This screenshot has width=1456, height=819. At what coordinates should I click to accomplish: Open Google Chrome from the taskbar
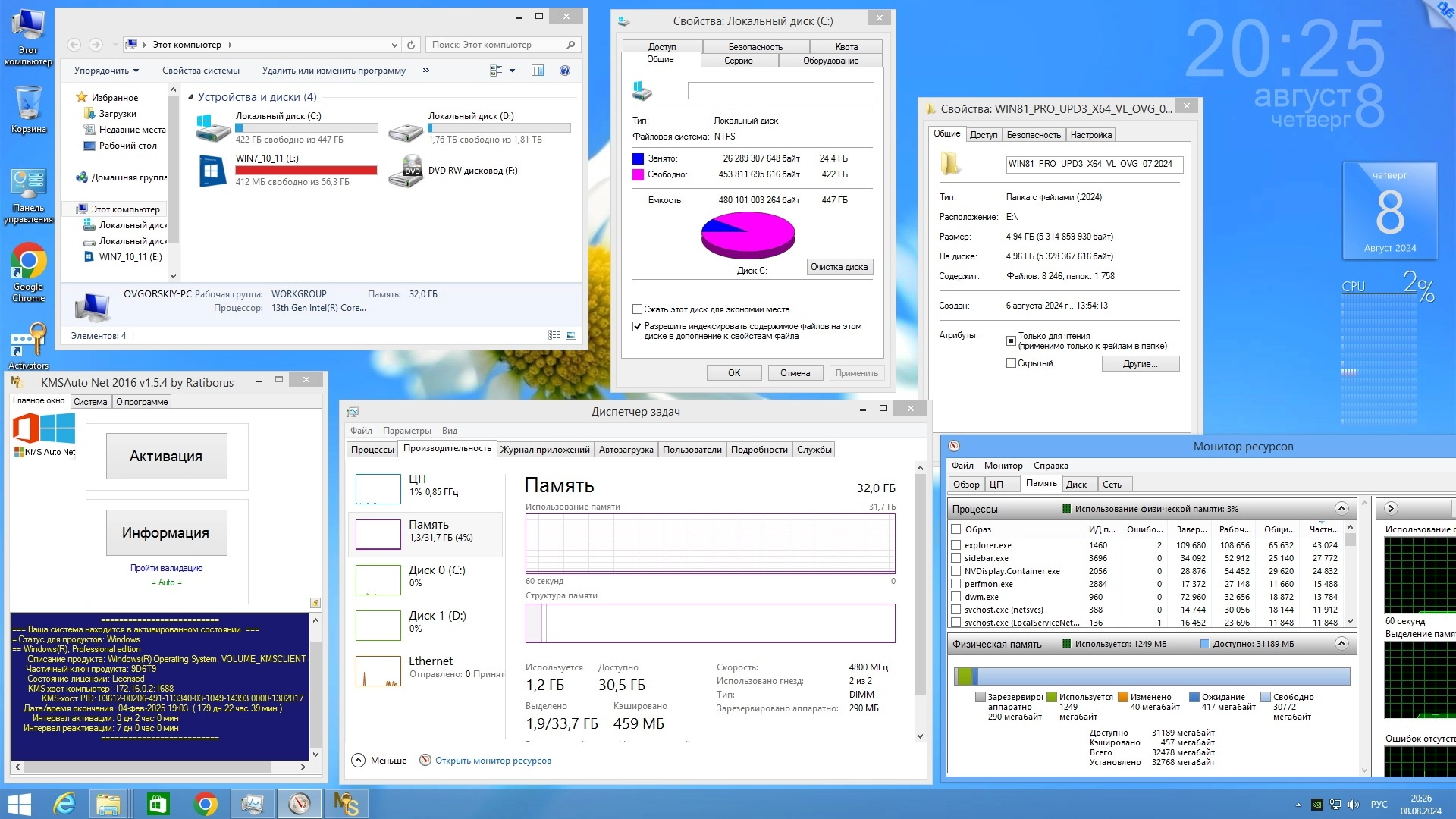(205, 804)
